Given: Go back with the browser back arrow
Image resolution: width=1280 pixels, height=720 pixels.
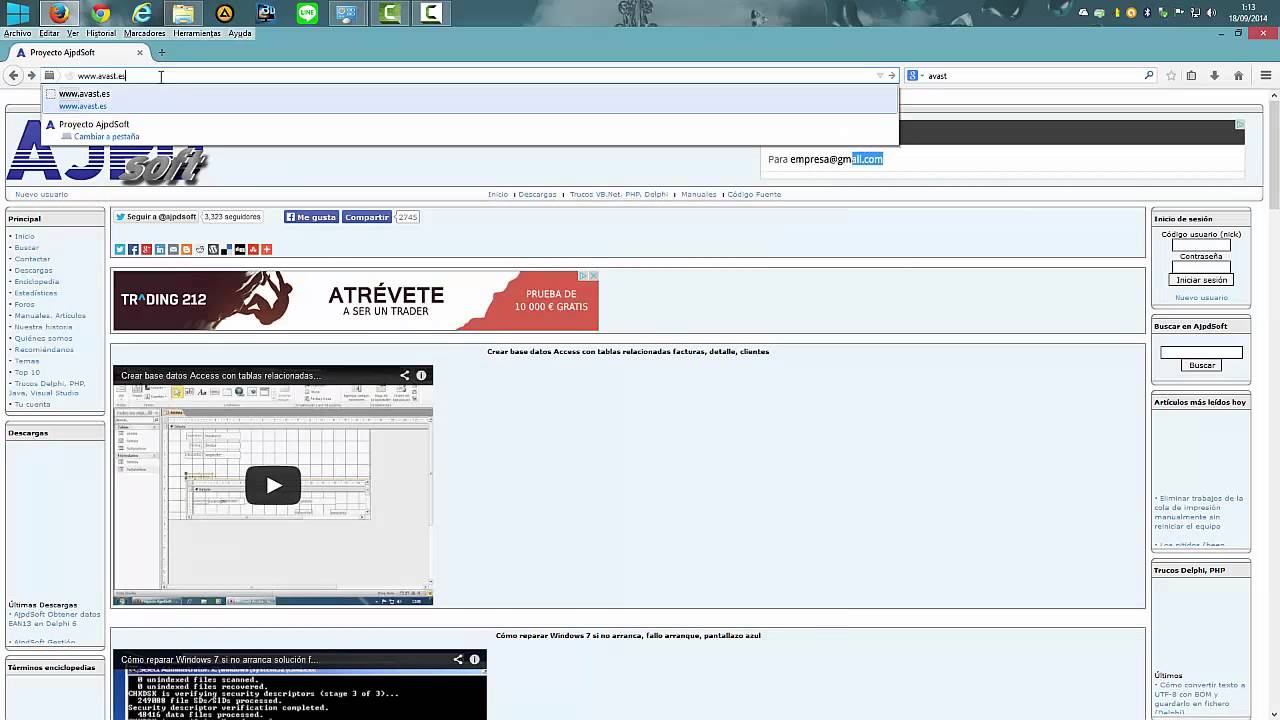Looking at the screenshot, I should (13, 75).
